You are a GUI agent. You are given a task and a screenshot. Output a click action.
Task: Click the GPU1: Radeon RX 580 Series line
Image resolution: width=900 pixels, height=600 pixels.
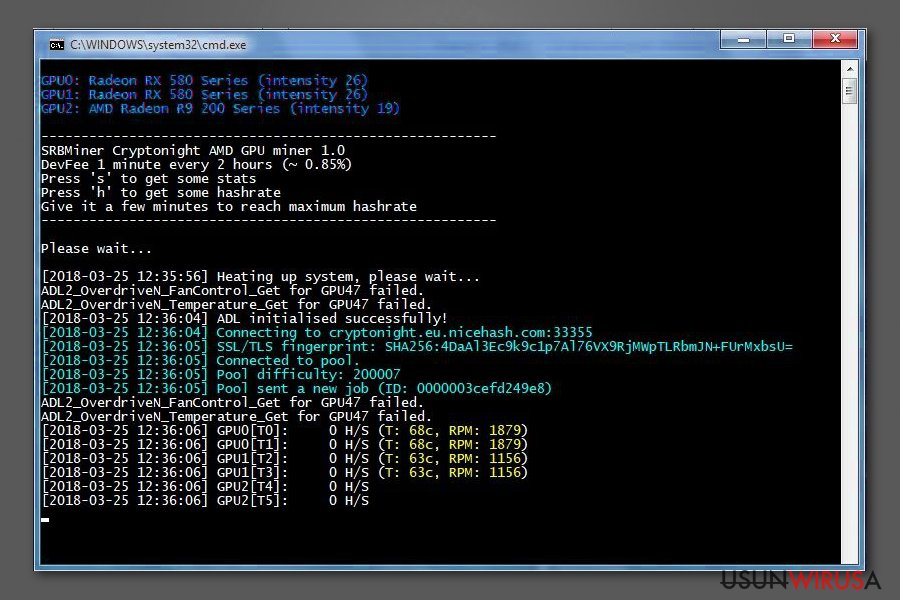(x=204, y=94)
